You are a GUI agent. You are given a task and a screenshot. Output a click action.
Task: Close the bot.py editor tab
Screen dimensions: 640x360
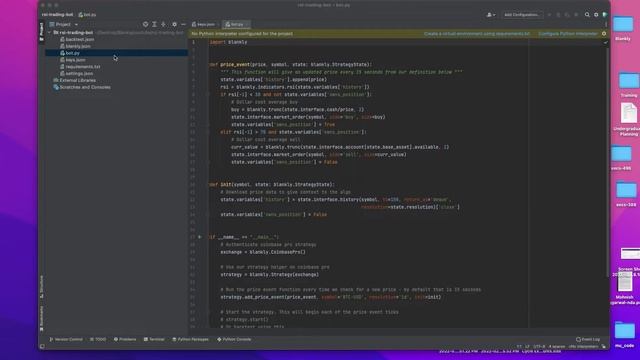[247, 24]
